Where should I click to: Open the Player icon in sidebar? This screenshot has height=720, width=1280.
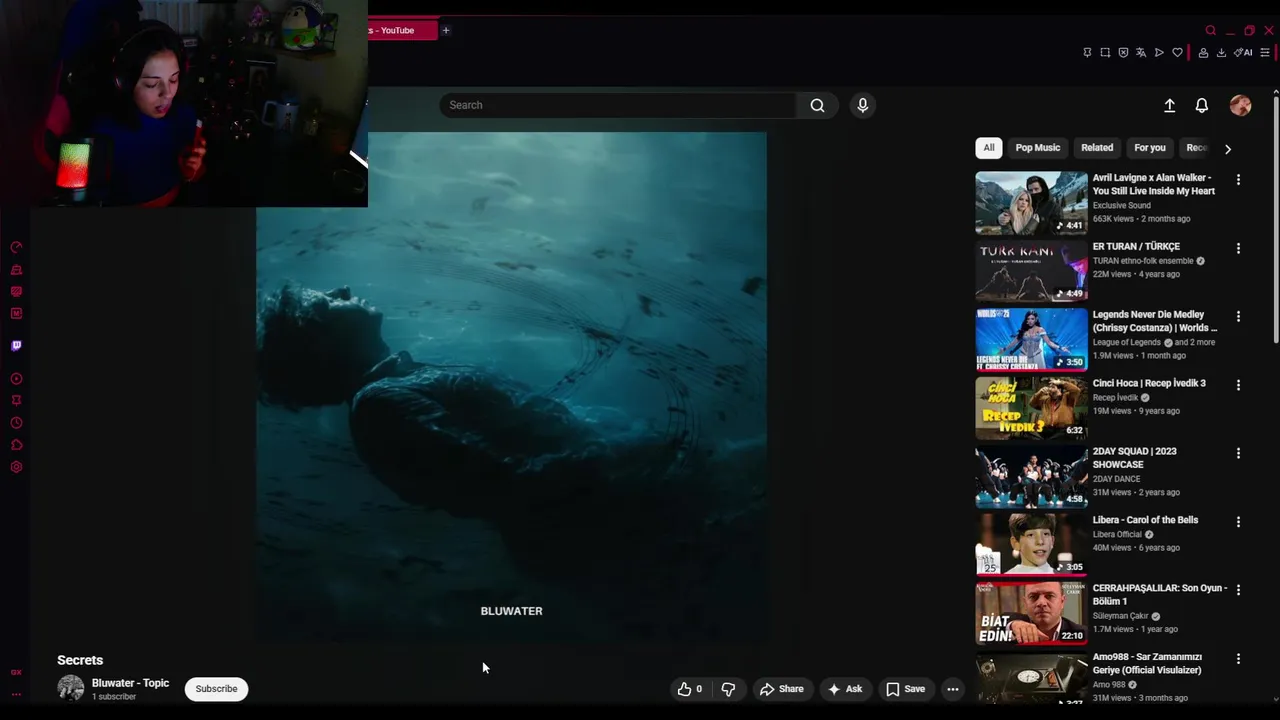click(x=16, y=379)
